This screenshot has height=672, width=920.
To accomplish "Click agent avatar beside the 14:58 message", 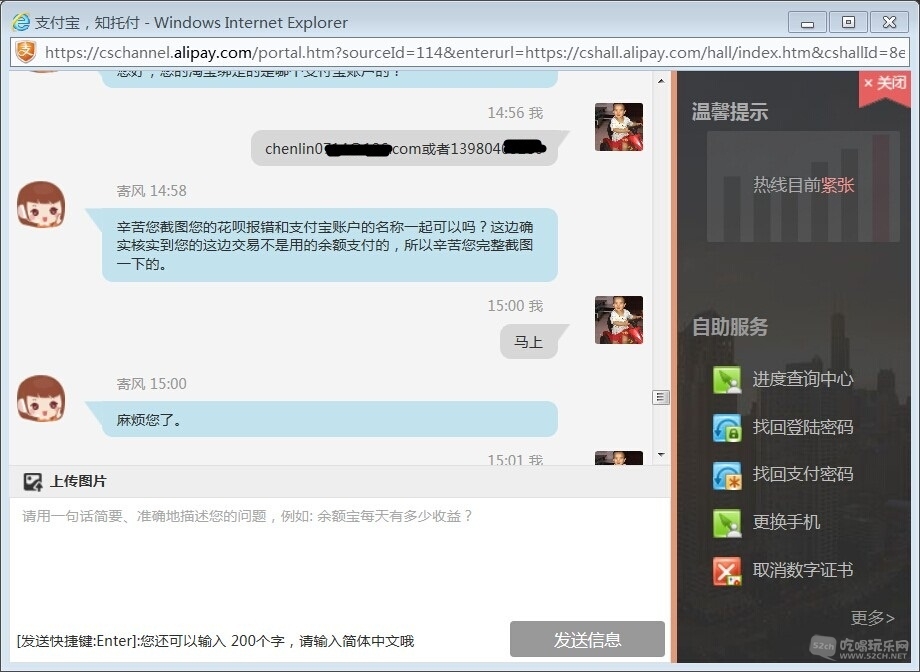I will (x=40, y=205).
